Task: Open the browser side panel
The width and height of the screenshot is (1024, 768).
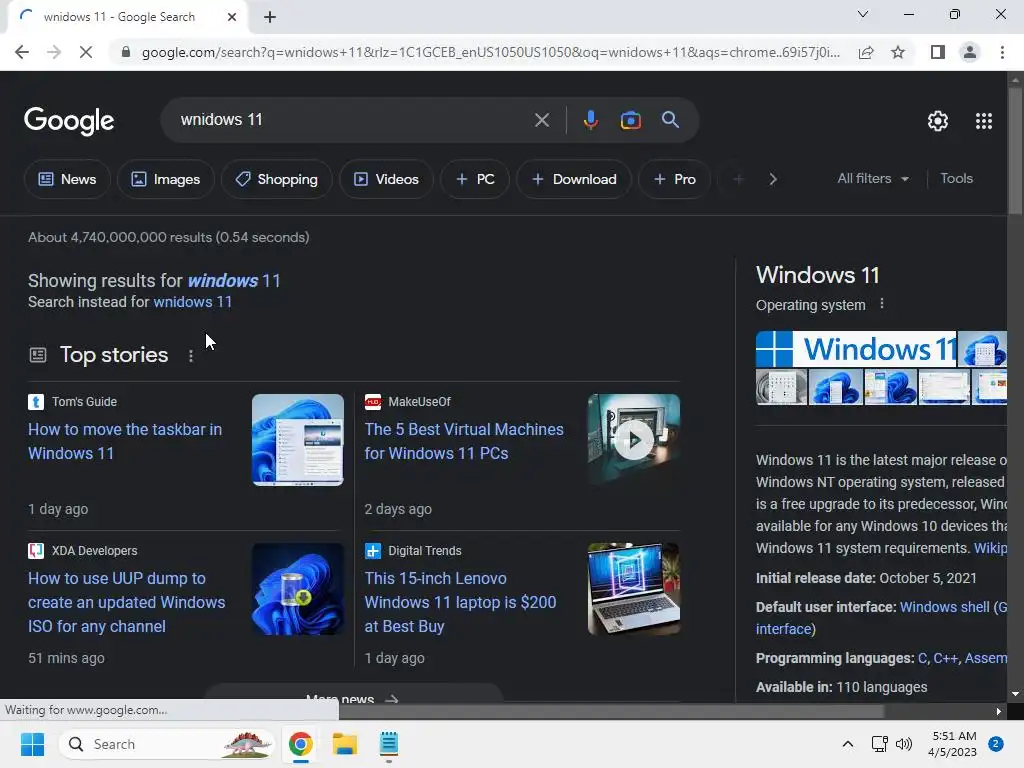Action: (x=938, y=52)
